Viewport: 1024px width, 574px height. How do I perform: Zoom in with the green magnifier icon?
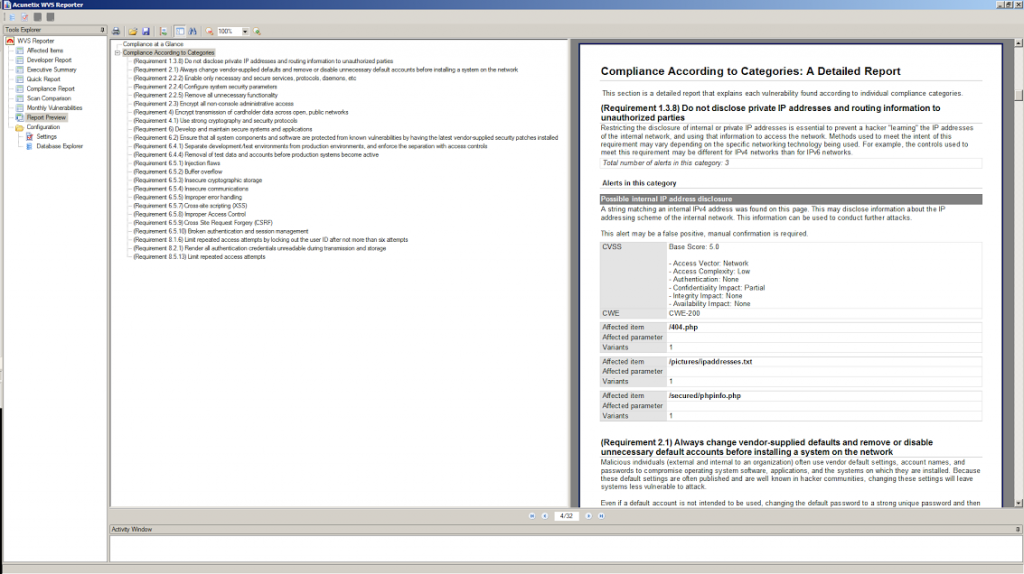coord(257,31)
